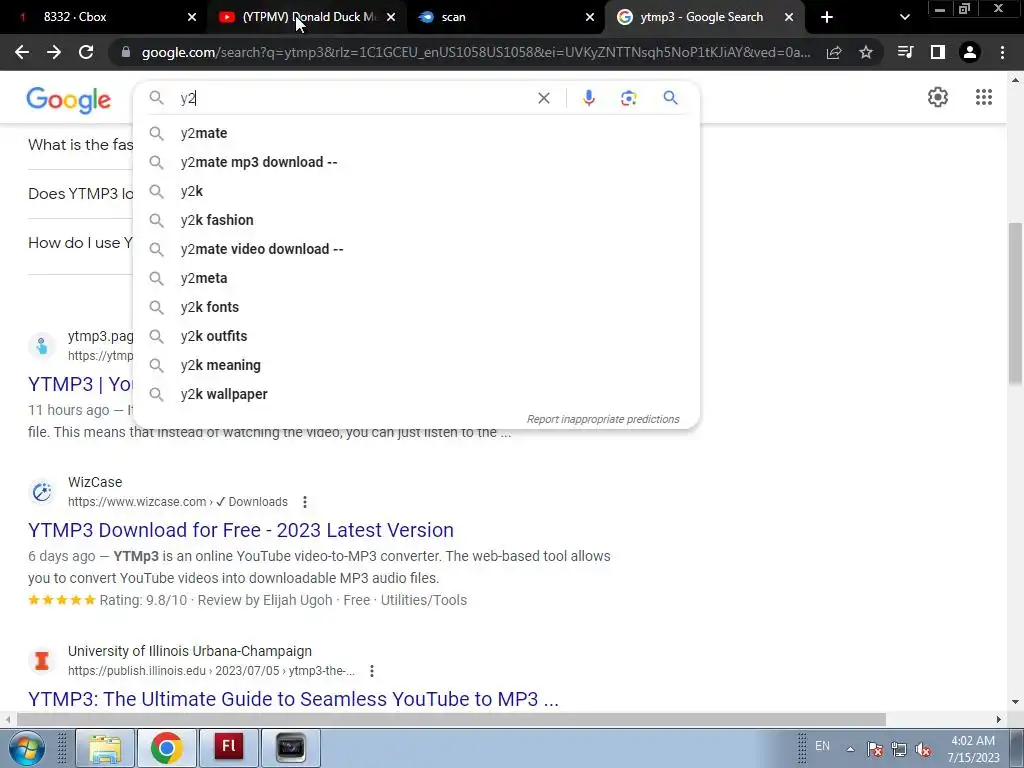Click Report inappropriate predictions link
Viewport: 1024px width, 768px height.
[x=603, y=419]
